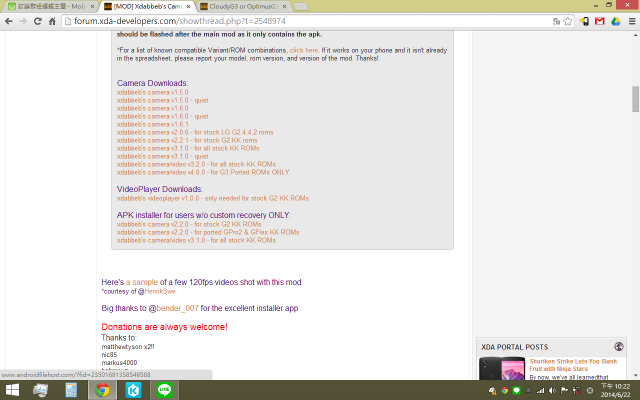Open the LINE app in taskbar

click(164, 390)
